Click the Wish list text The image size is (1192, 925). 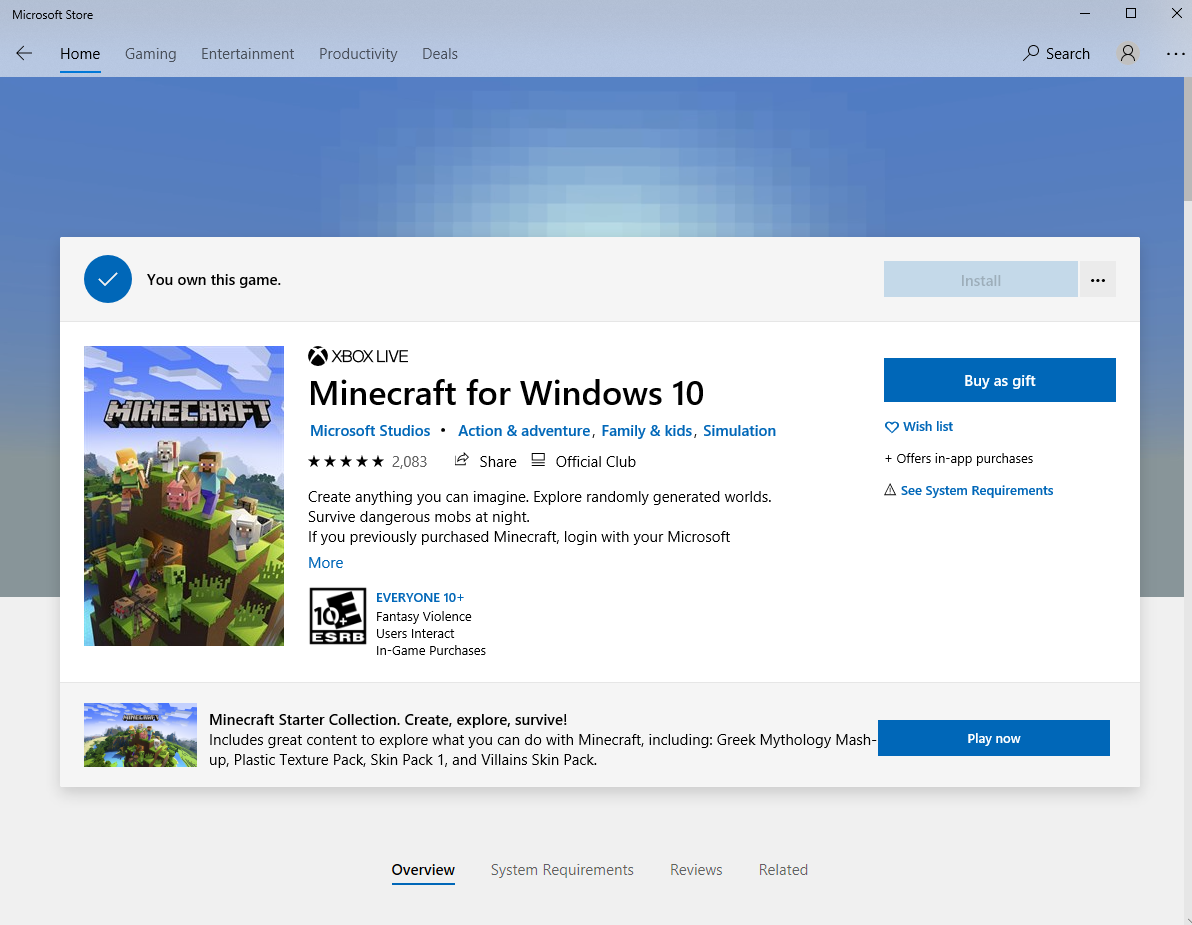coord(927,427)
